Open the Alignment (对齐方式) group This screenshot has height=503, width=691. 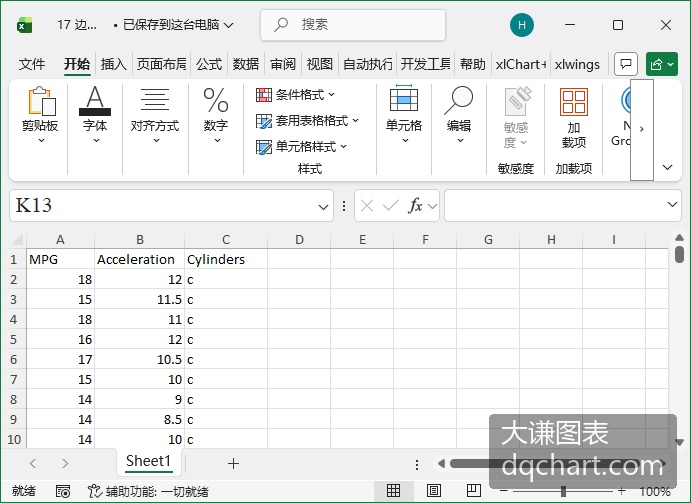155,116
